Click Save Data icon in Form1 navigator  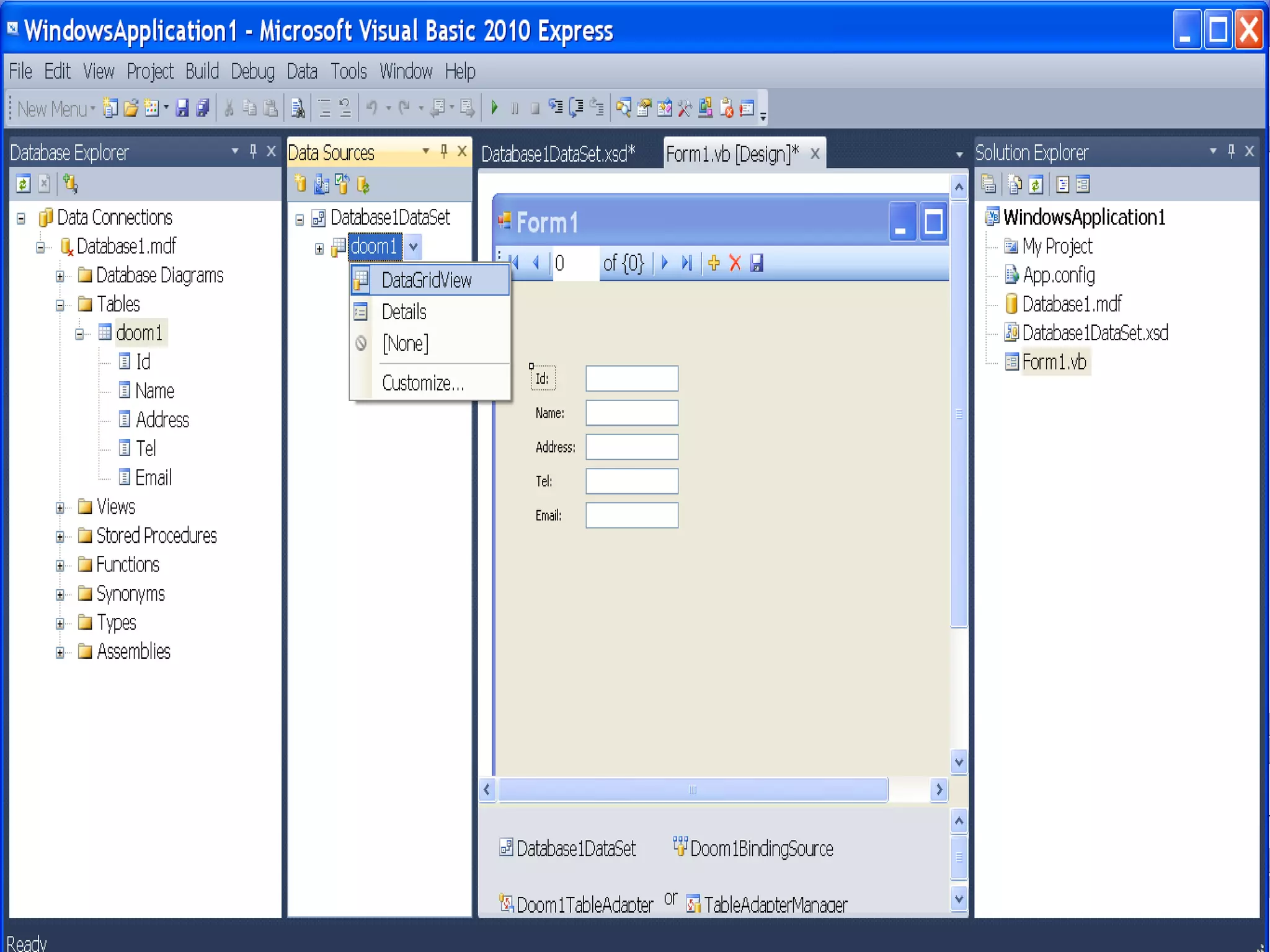757,263
